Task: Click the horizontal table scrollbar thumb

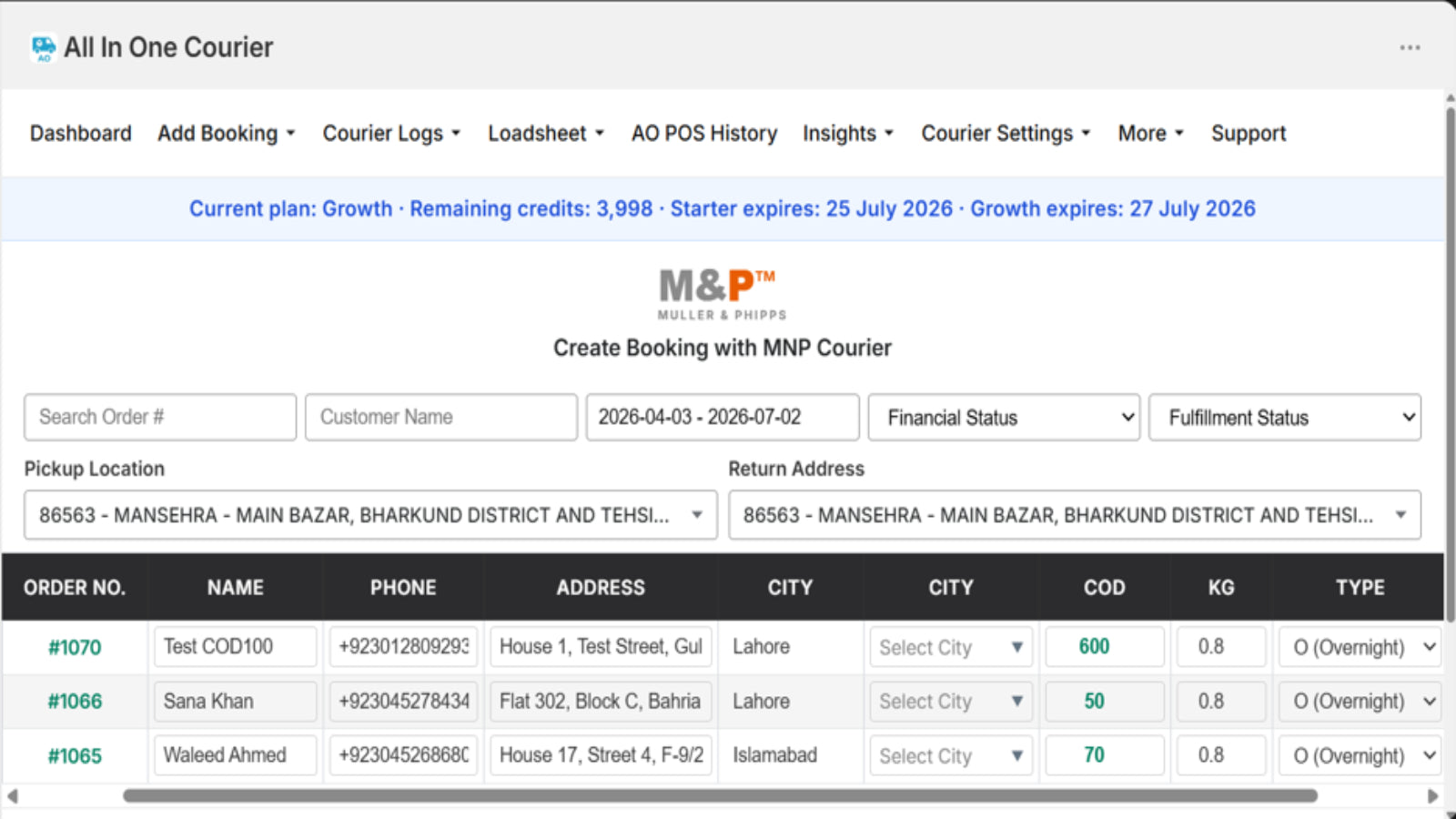Action: [x=720, y=796]
